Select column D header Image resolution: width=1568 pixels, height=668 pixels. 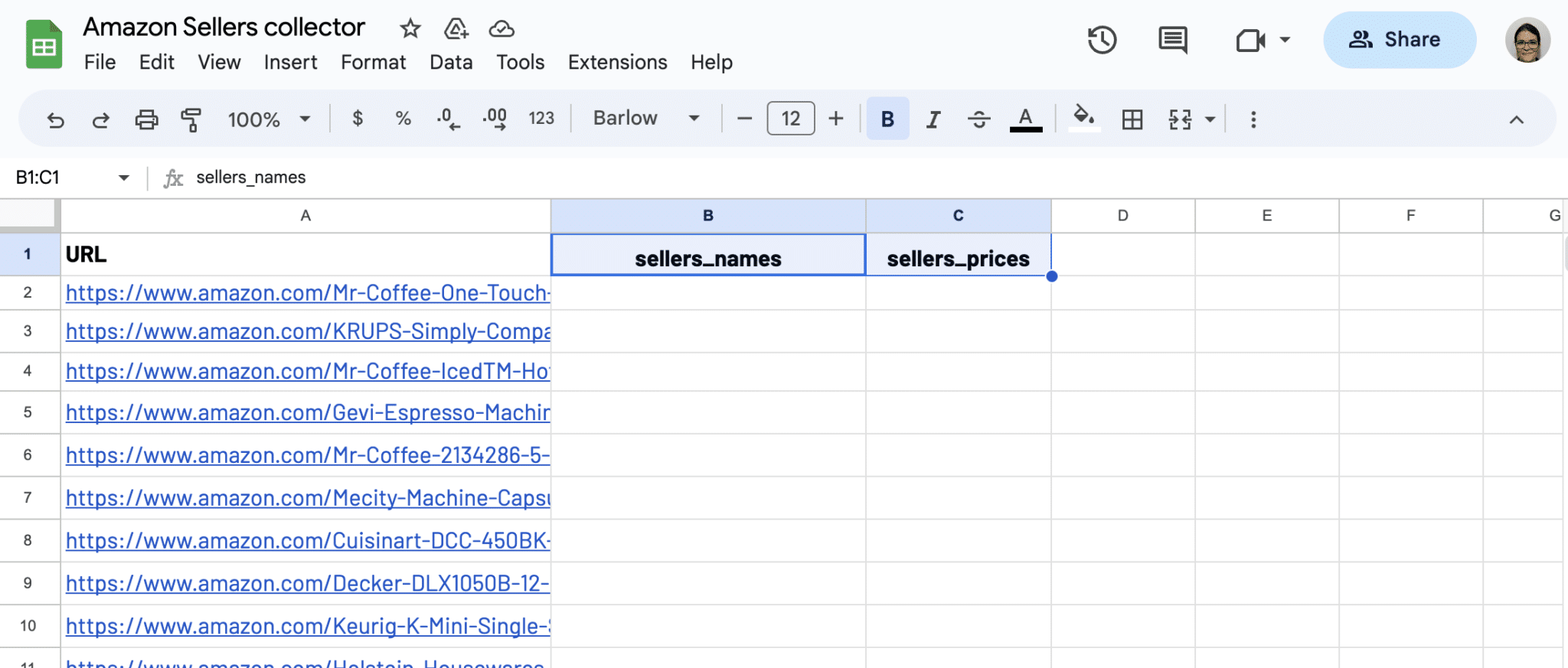(x=1123, y=216)
